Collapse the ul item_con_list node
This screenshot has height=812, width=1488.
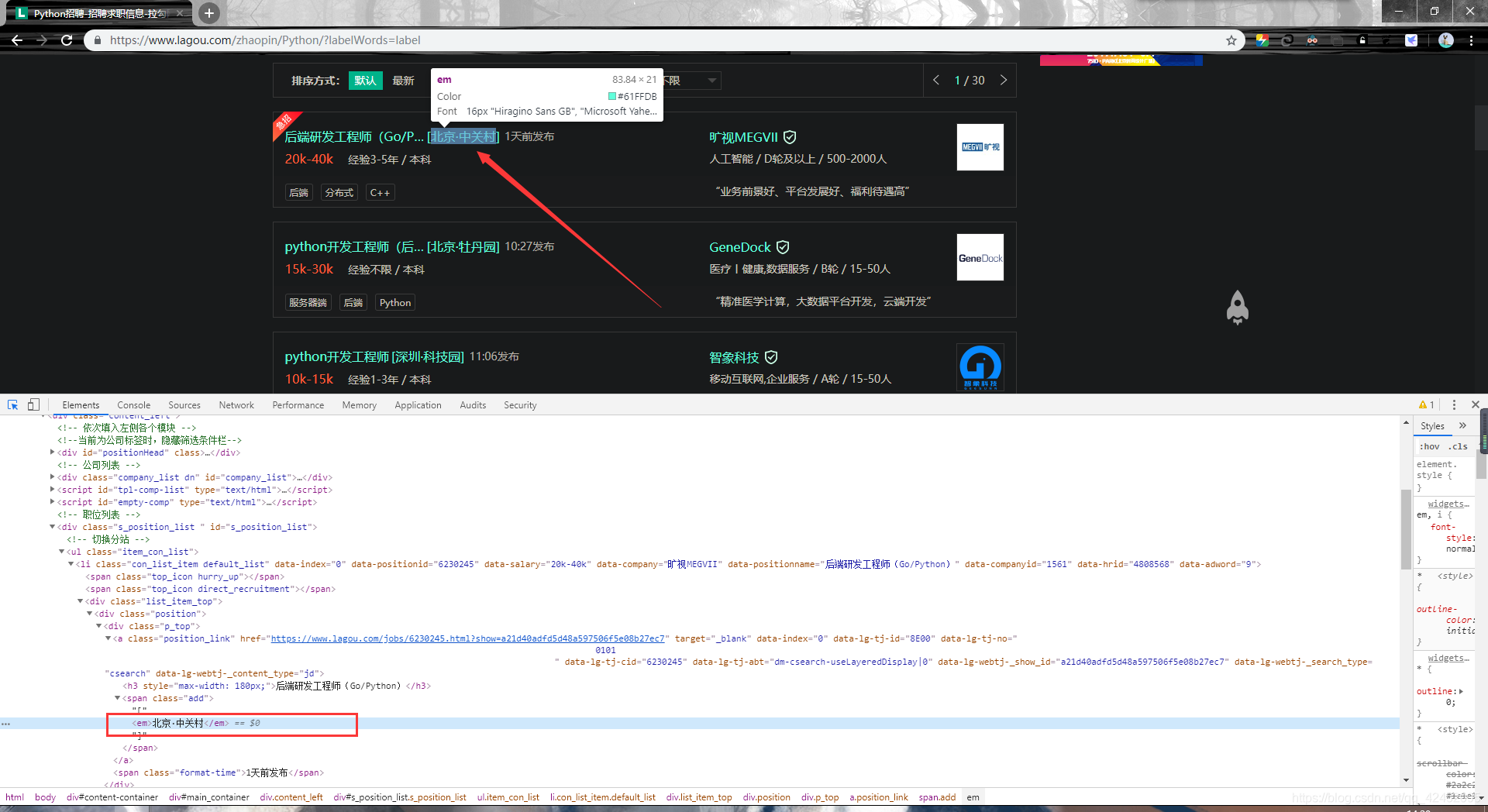click(62, 552)
